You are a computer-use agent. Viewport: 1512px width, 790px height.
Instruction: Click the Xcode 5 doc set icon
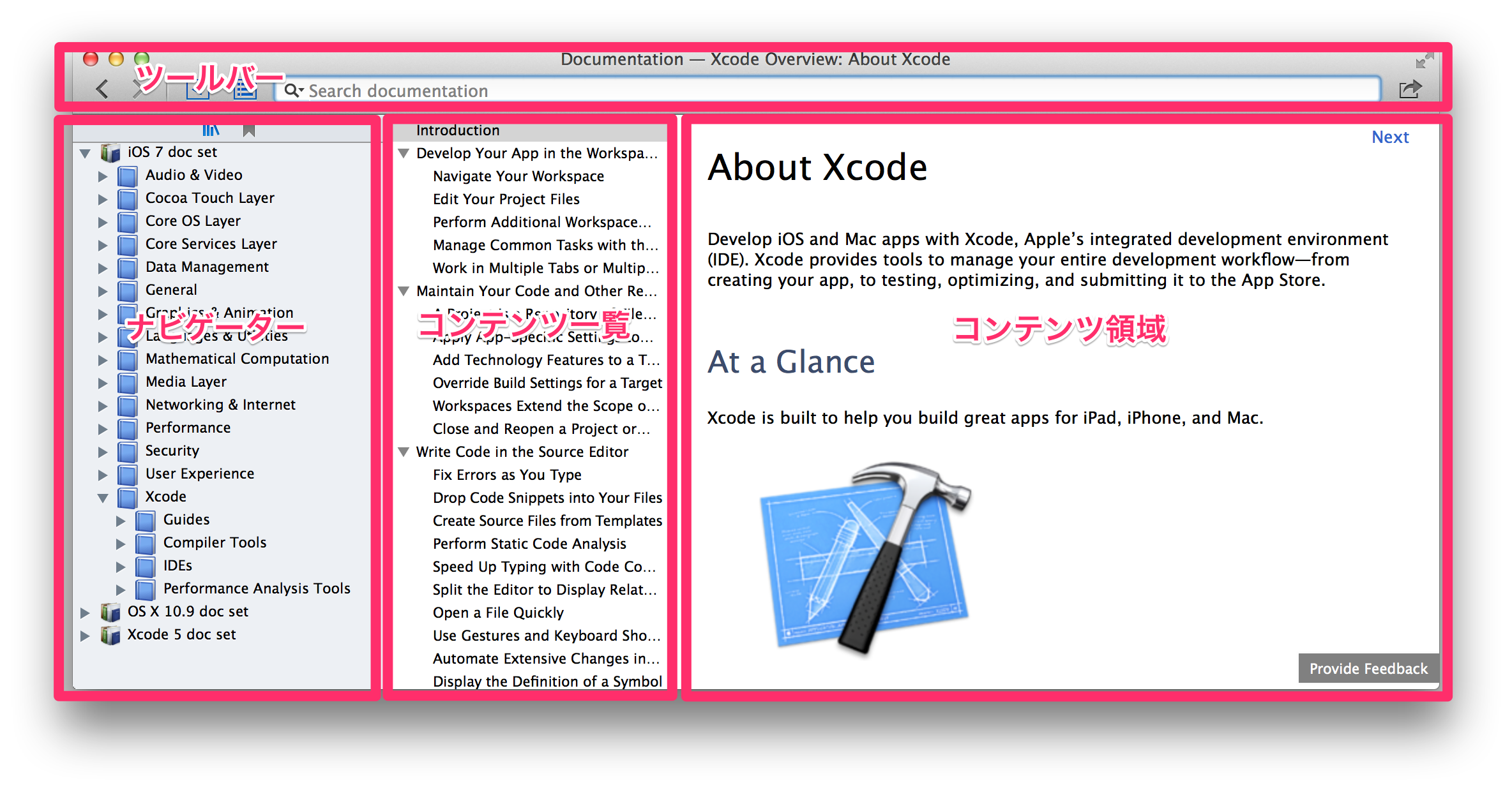pos(110,635)
